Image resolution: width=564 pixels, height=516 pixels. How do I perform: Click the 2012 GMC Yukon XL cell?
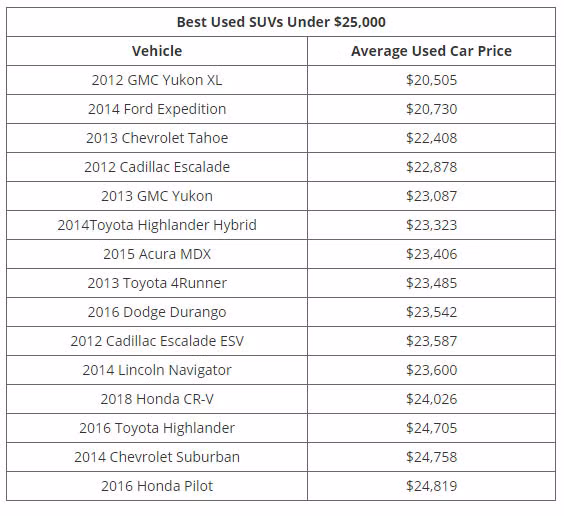click(x=157, y=80)
